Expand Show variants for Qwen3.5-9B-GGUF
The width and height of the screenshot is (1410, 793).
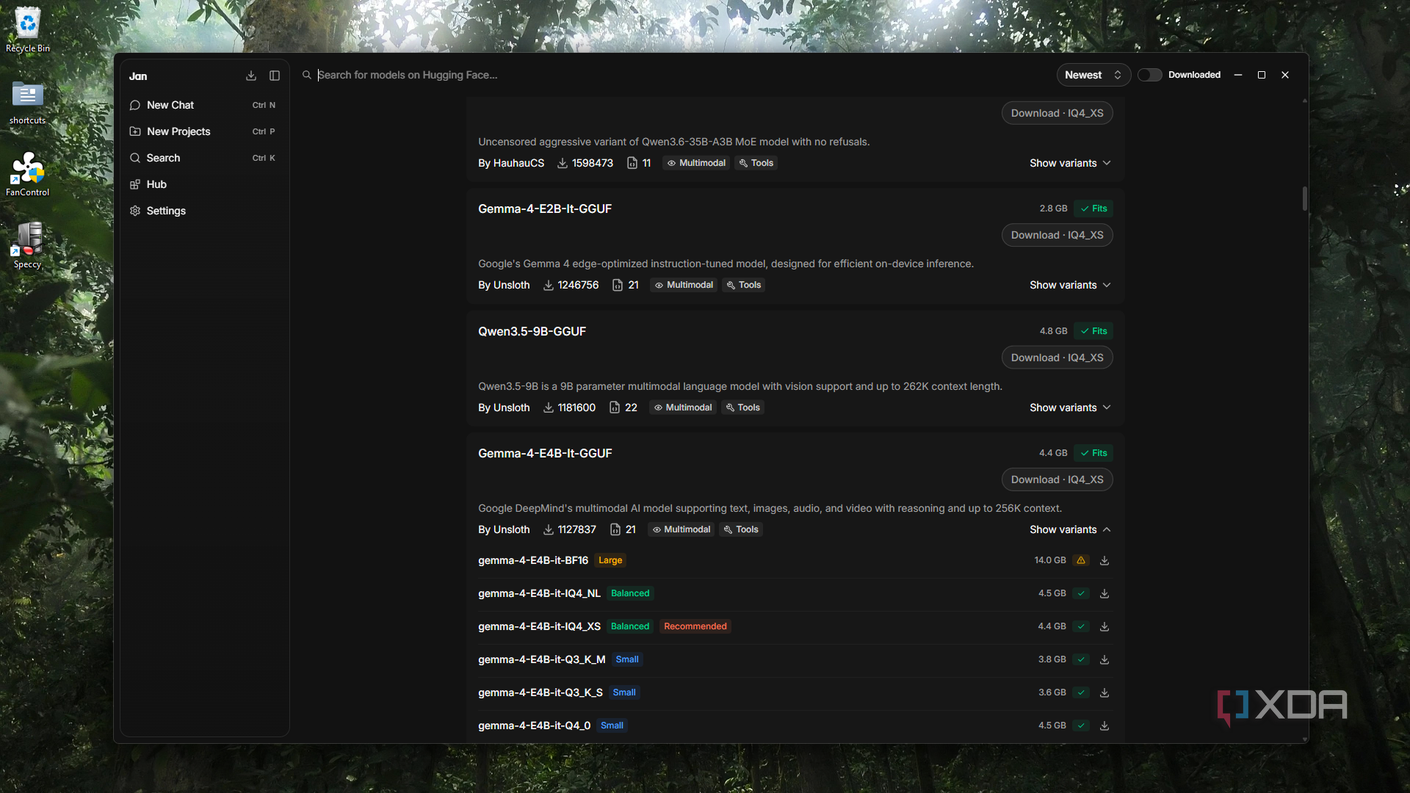coord(1070,408)
